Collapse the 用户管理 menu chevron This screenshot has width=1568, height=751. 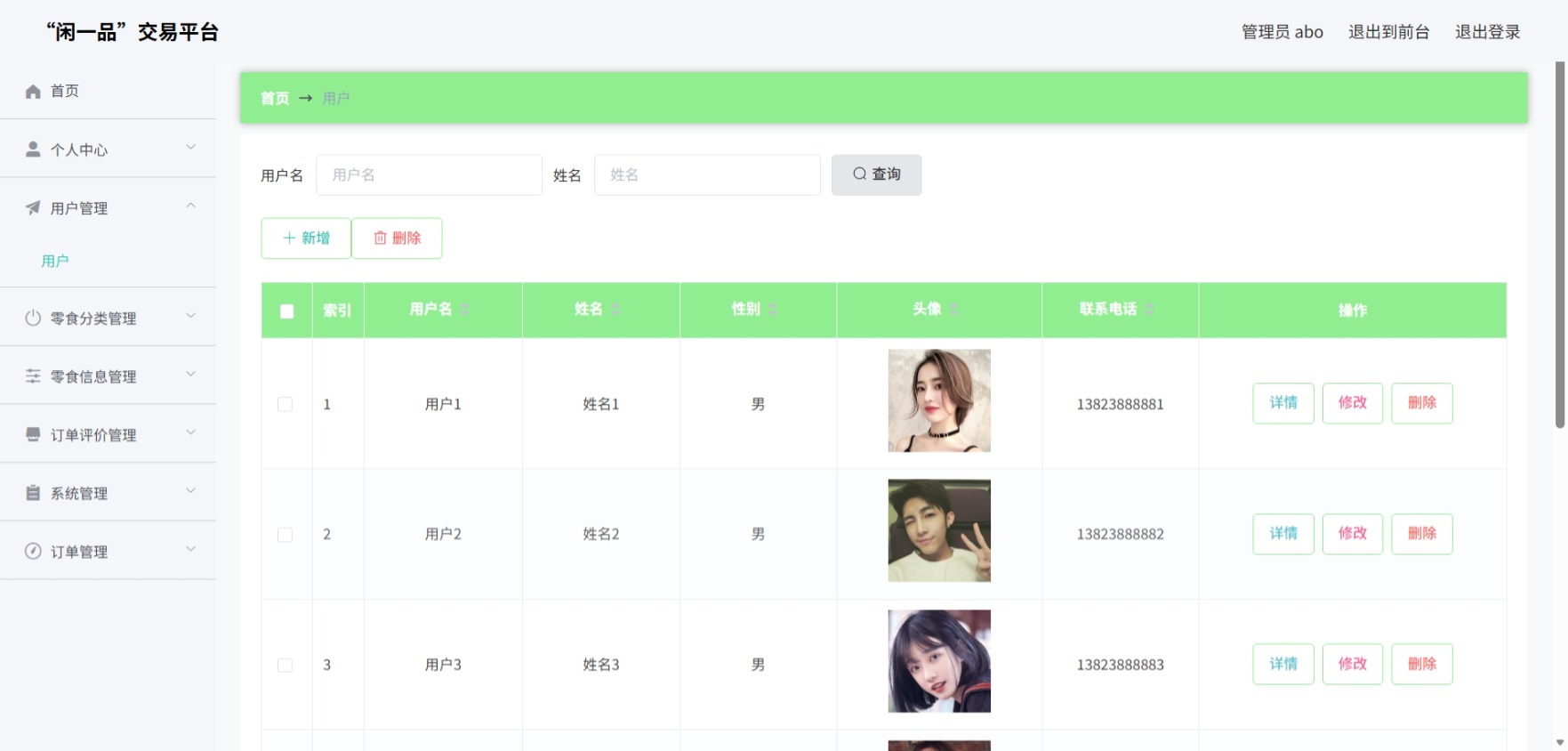(190, 206)
